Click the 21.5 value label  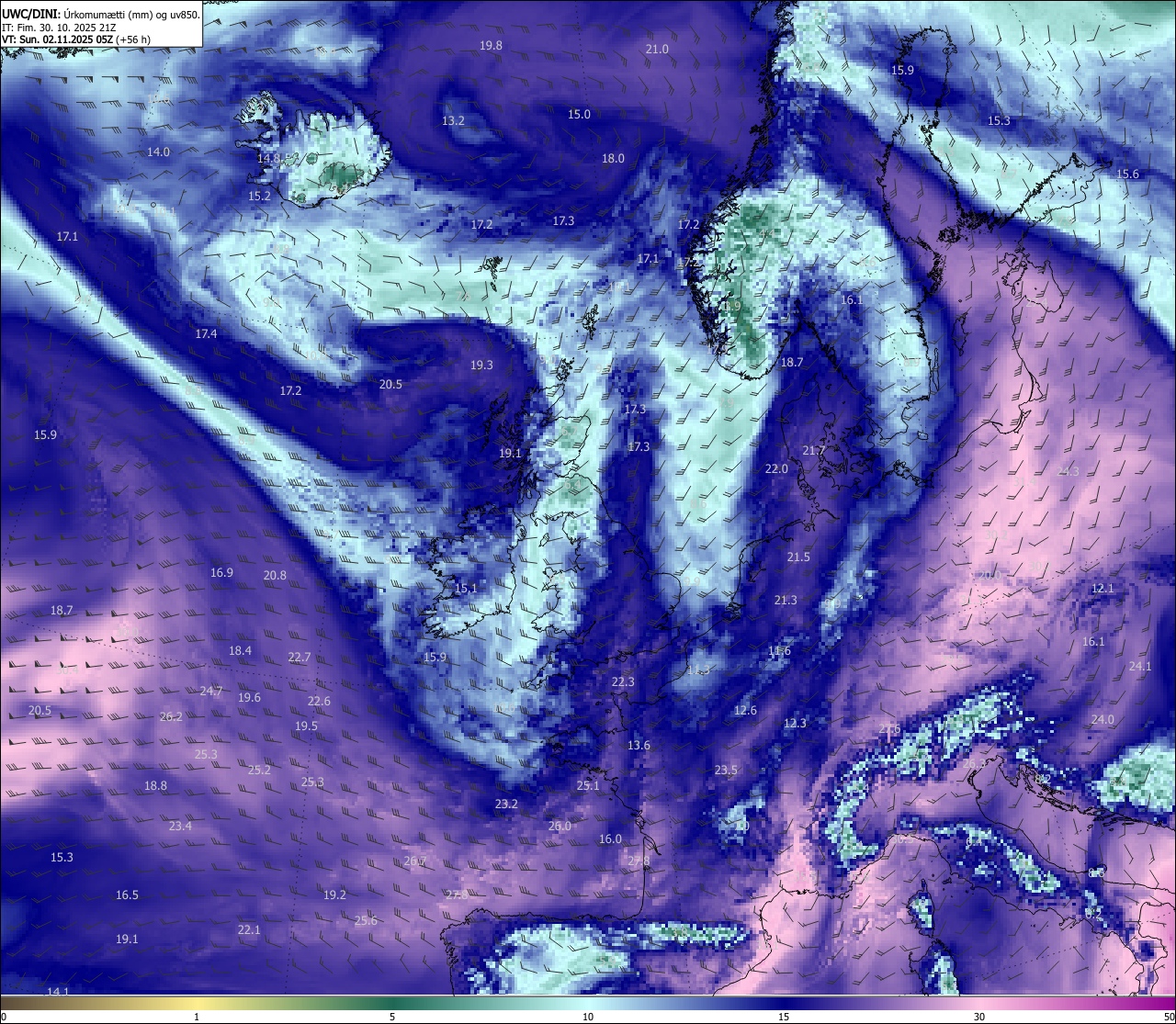pos(798,557)
